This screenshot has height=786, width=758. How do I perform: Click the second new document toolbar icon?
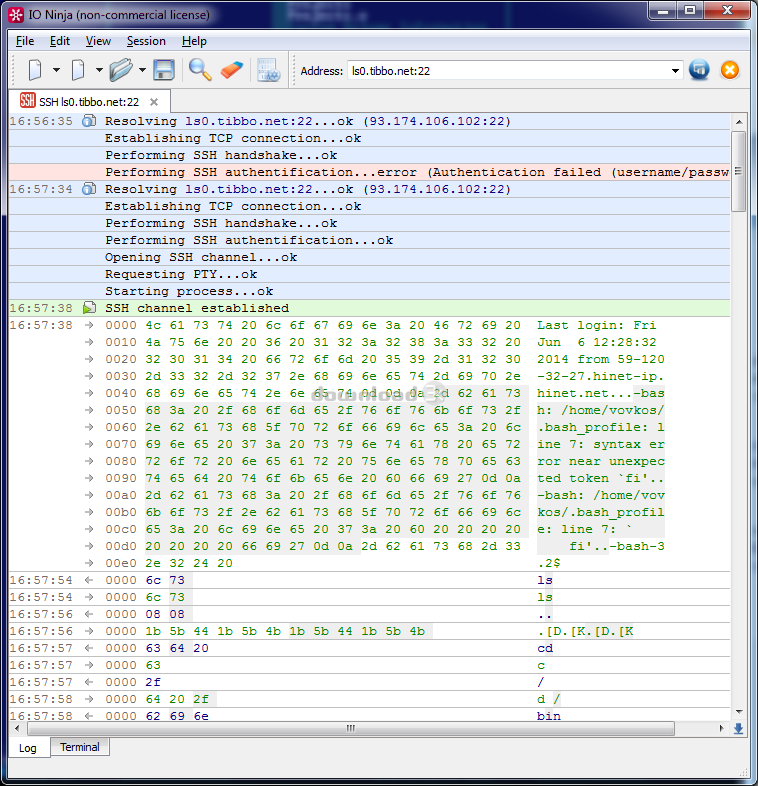78,70
